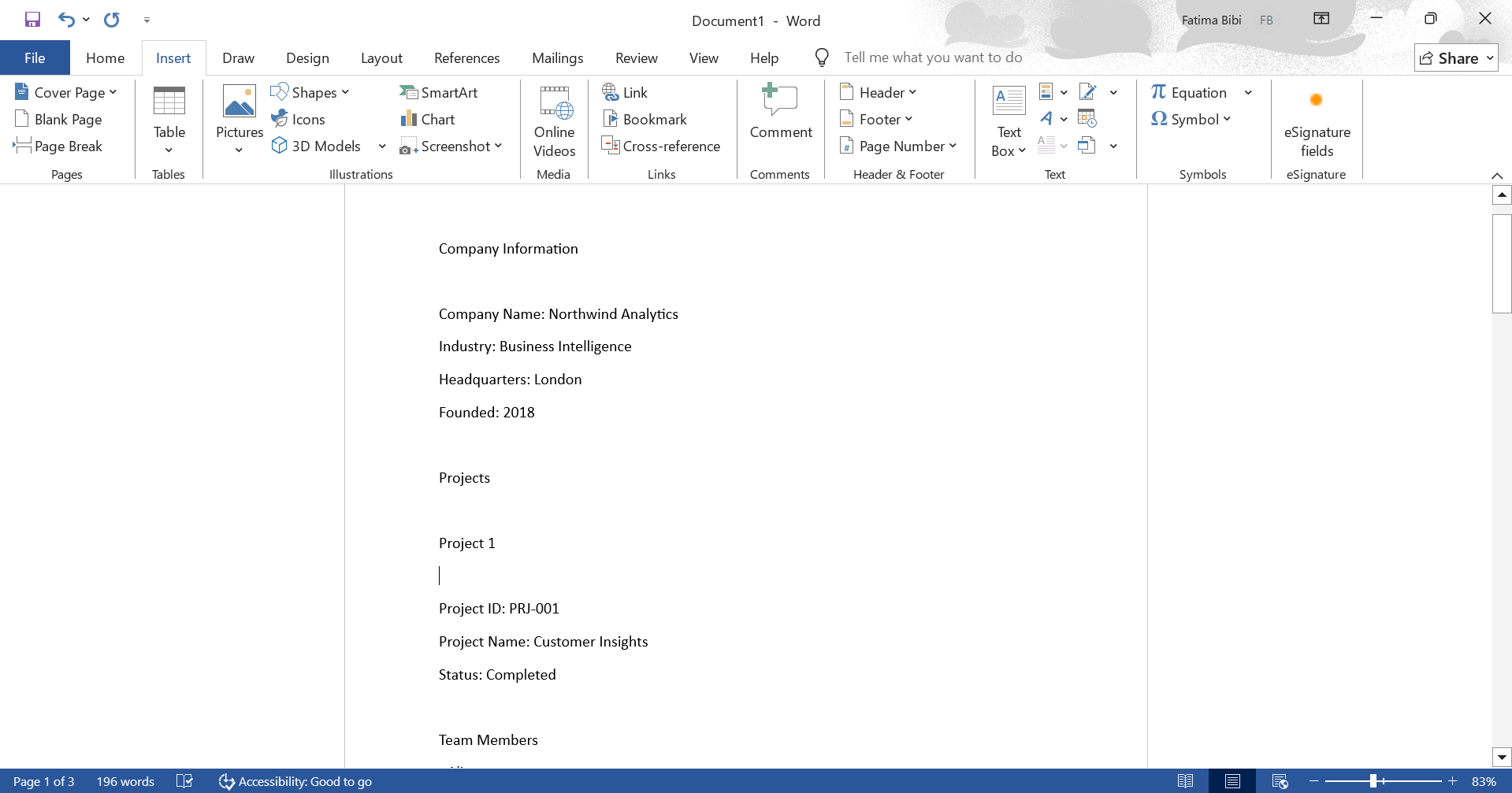The width and height of the screenshot is (1512, 793).
Task: Open Quick Access Toolbar customize arrow
Action: [x=147, y=20]
